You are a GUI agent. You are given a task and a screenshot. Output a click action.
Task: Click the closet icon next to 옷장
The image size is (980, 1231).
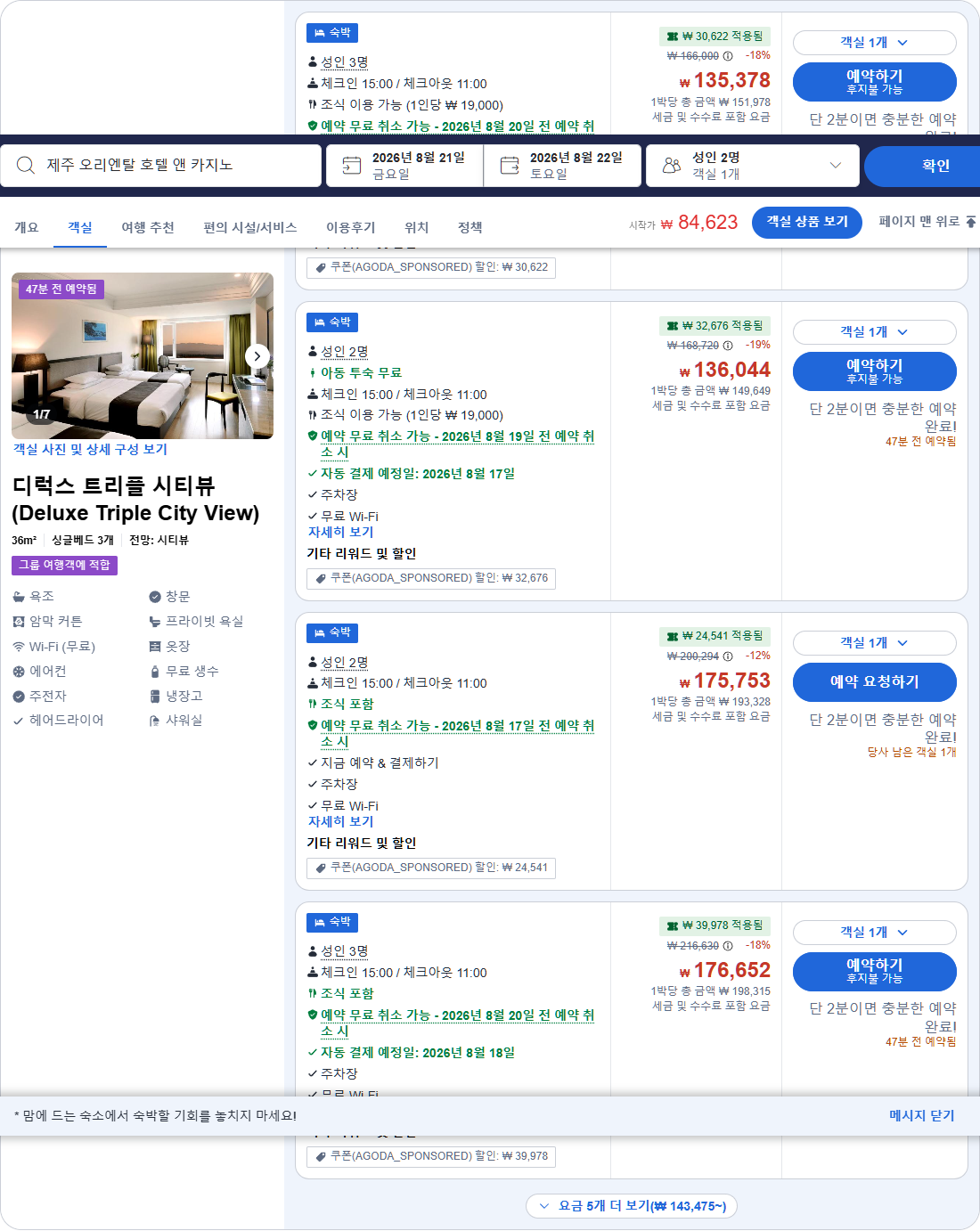point(155,647)
